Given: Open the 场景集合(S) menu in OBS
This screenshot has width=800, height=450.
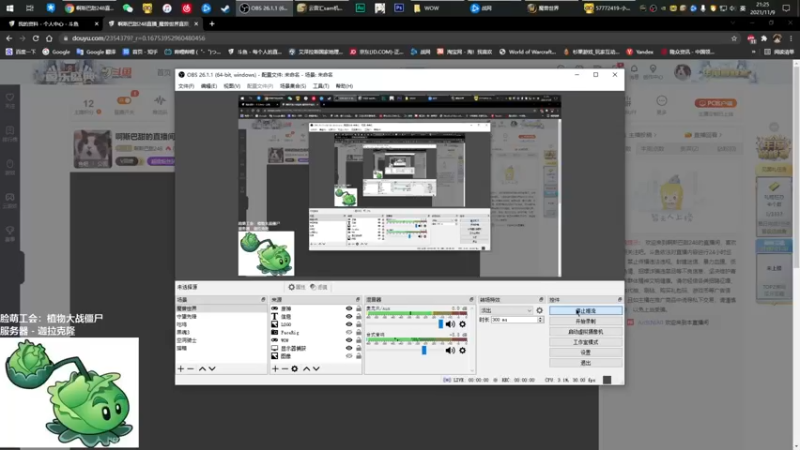Looking at the screenshot, I should click(293, 86).
